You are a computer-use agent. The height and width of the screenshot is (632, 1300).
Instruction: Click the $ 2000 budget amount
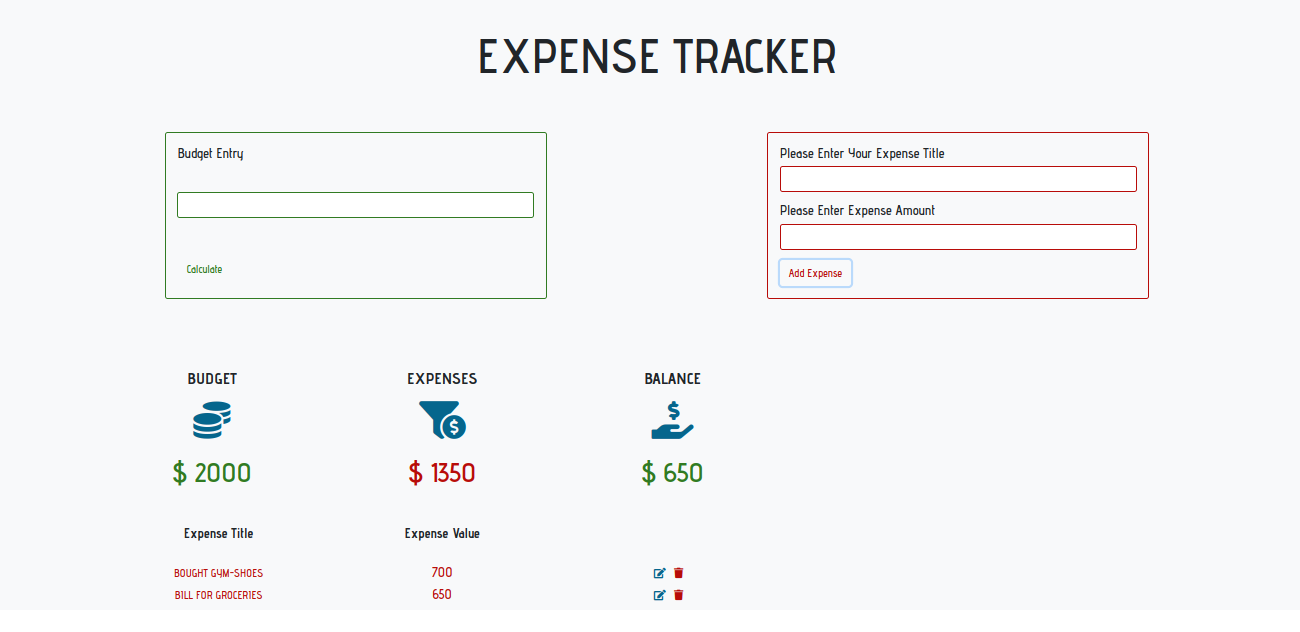[212, 473]
